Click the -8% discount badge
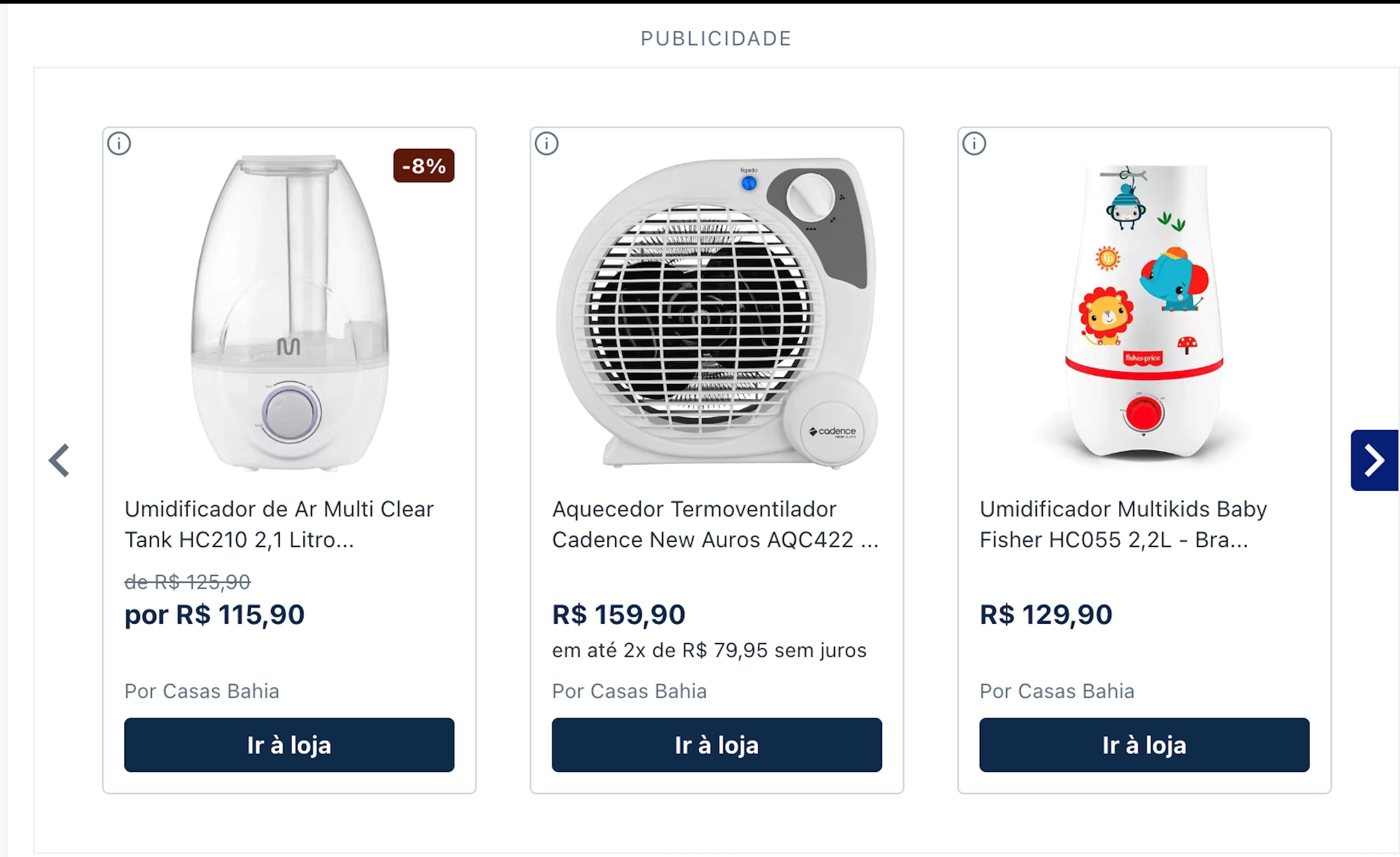This screenshot has height=857, width=1400. coord(423,166)
